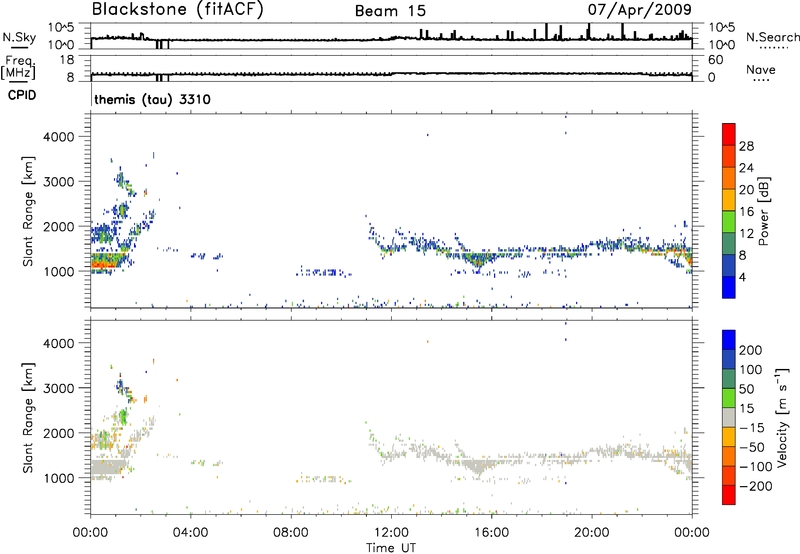Viewport: 800px width, 554px height.
Task: Click the '18' frequency axis tick label
Action: point(66,60)
